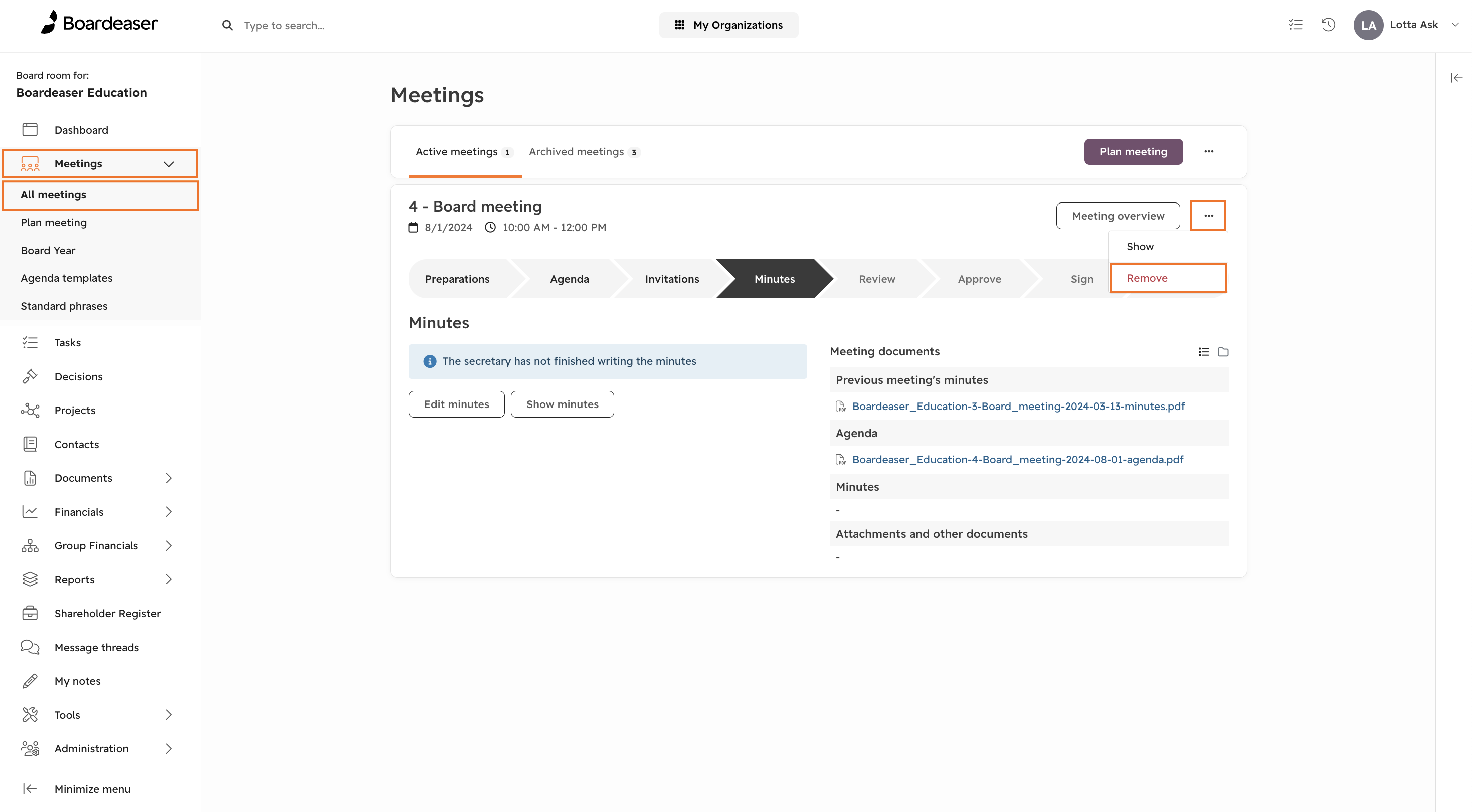Click the Board meeting three-dot menu button
Screen dimensions: 1472x812
point(1208,216)
